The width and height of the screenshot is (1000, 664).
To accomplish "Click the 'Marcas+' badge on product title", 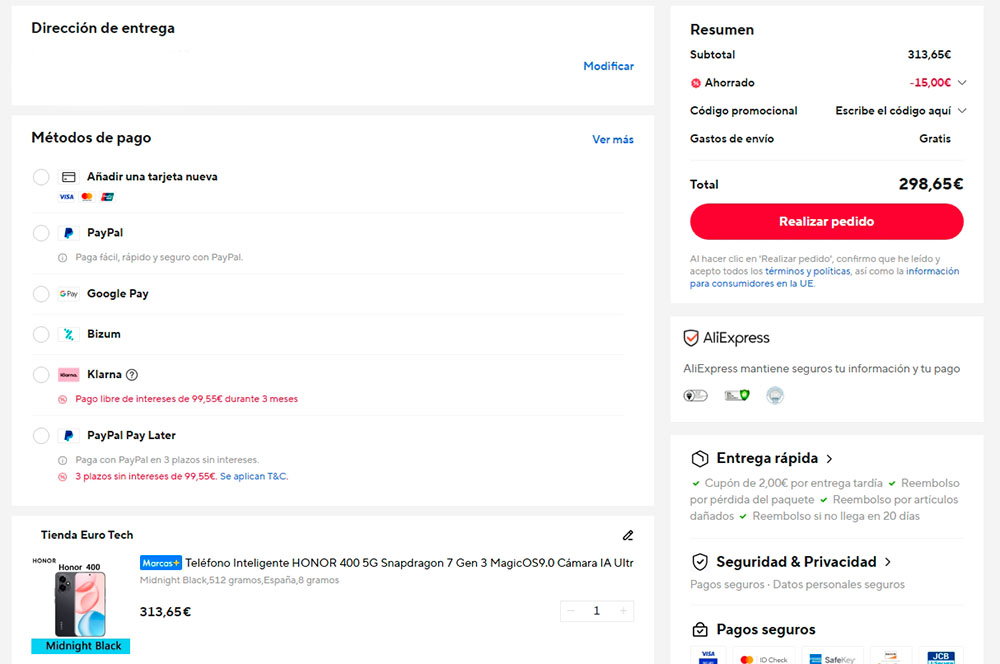I will [x=161, y=563].
